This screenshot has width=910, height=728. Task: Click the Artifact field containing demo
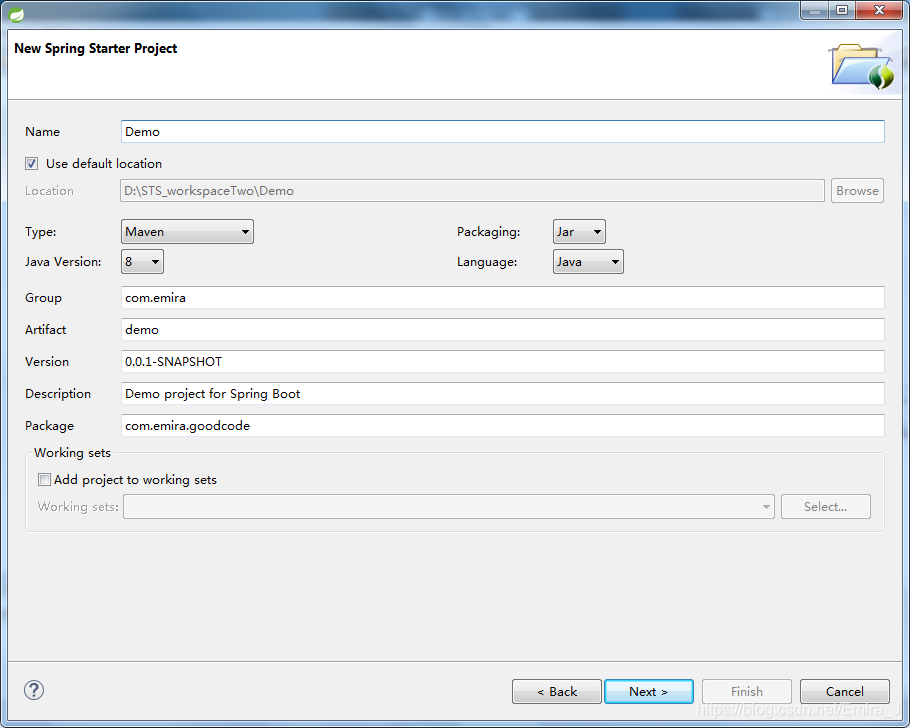(x=503, y=330)
